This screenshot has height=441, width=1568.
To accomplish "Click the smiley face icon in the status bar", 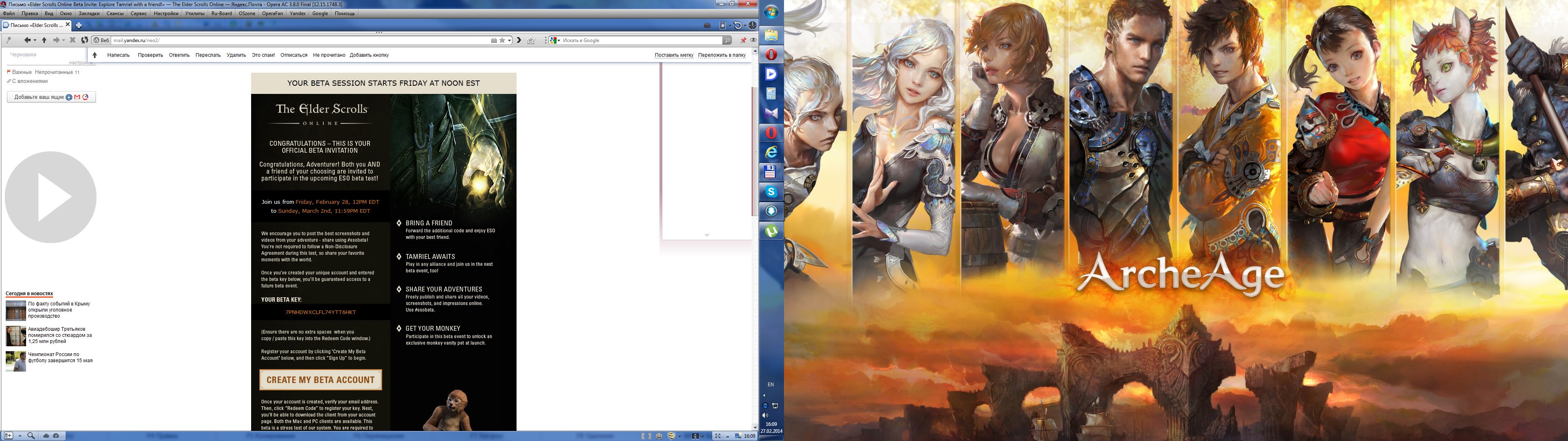I will click(659, 436).
